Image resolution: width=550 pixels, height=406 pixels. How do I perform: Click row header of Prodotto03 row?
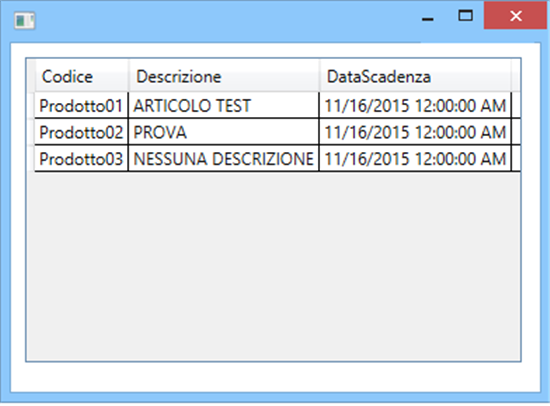click(31, 159)
